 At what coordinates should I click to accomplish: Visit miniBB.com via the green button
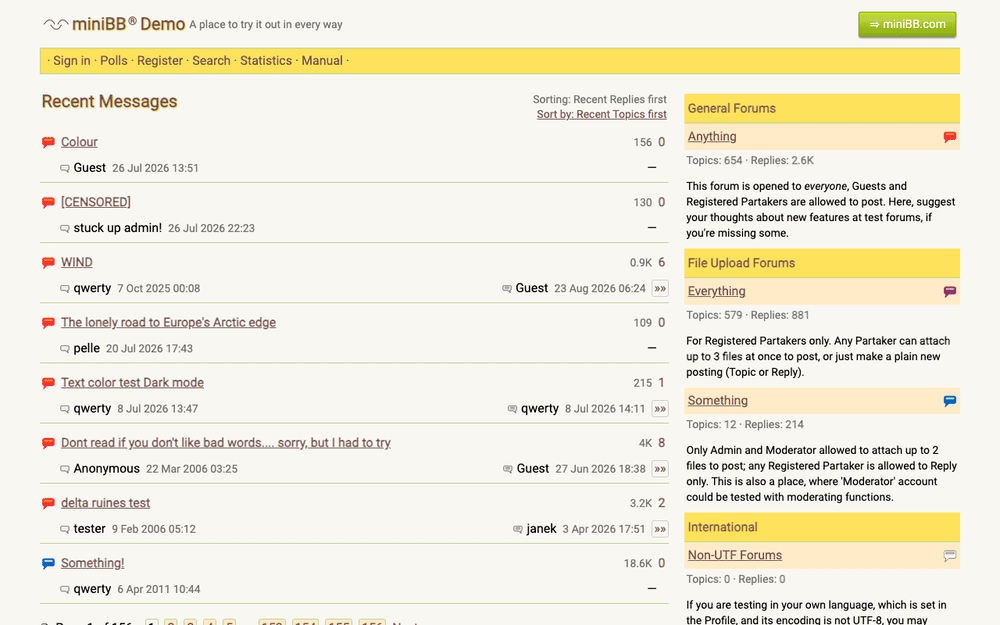pos(907,24)
